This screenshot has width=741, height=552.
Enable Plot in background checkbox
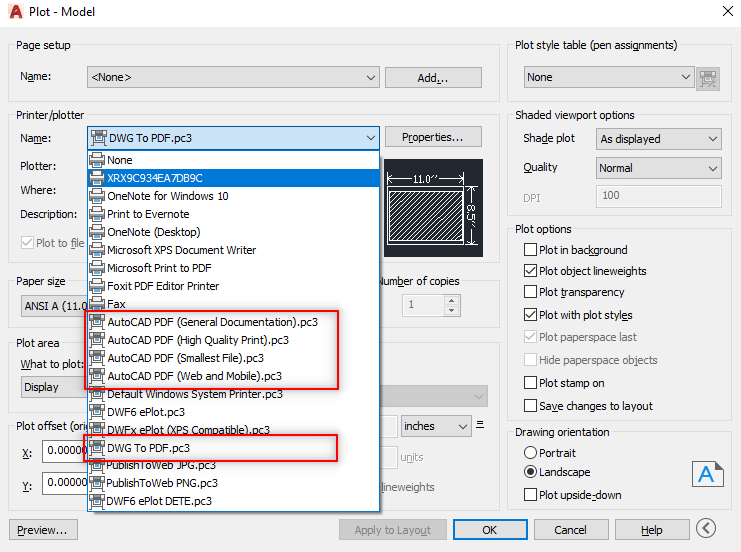pos(530,250)
